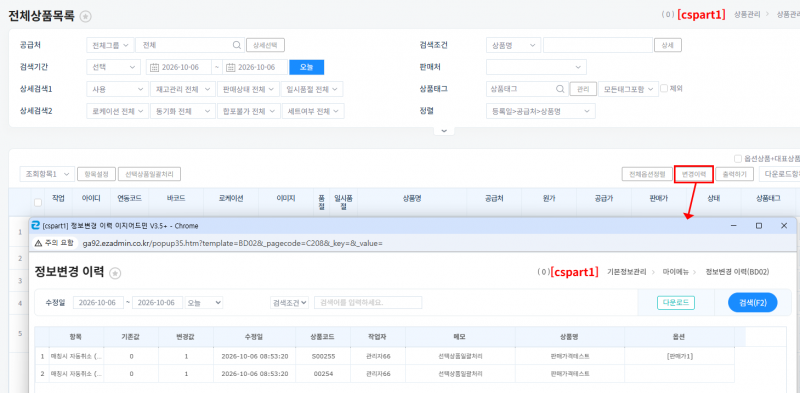Open the calendar icon of the start search date
The image size is (800, 393).
(155, 67)
